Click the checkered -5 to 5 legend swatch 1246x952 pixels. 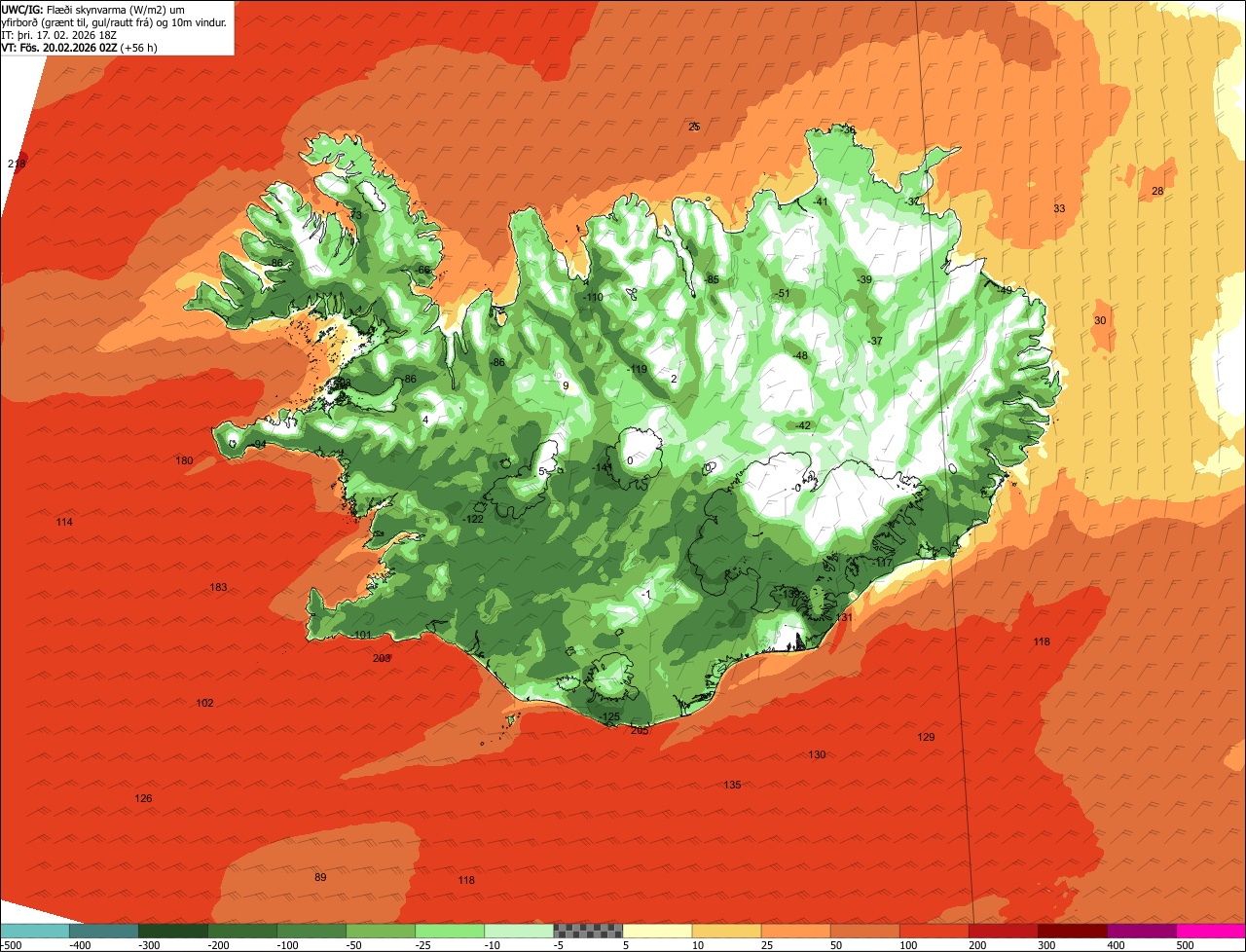(x=588, y=932)
